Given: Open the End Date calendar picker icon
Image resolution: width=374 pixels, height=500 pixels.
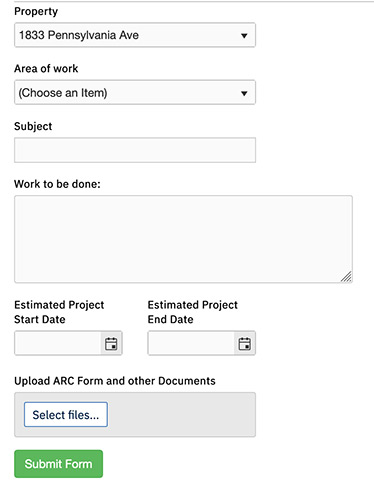Looking at the screenshot, I should 244,343.
